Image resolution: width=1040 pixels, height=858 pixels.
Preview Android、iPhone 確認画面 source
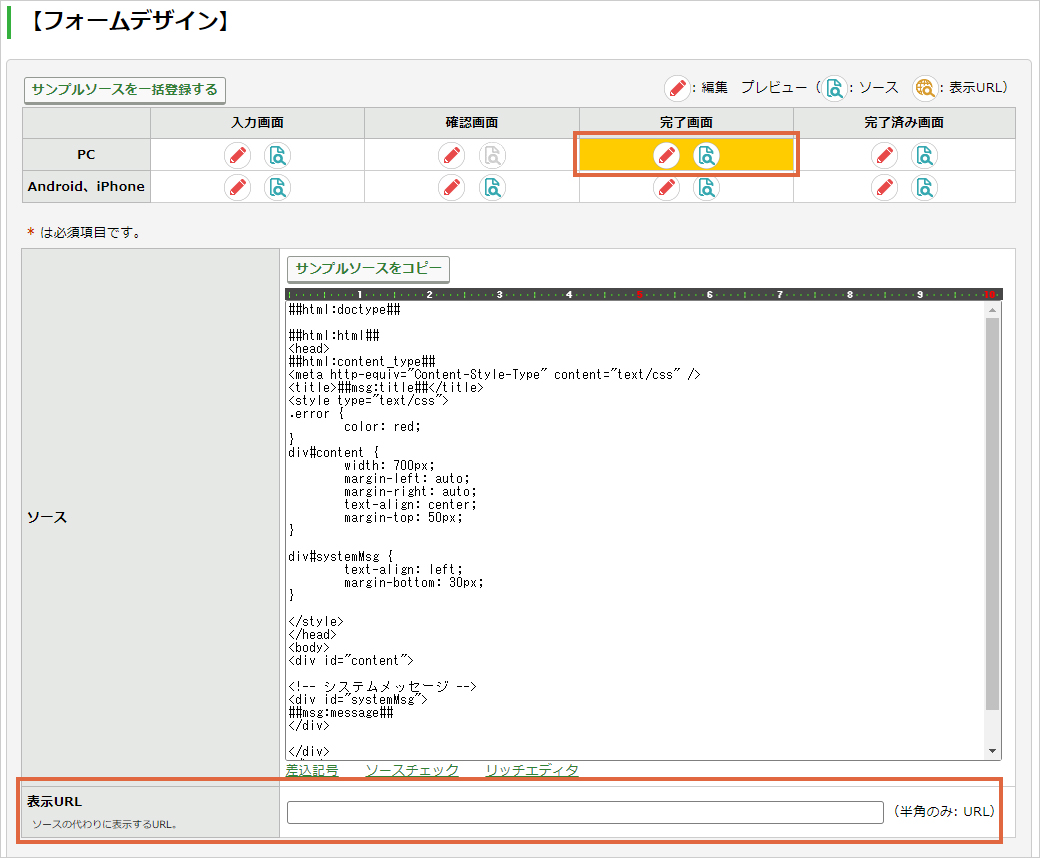[x=492, y=188]
